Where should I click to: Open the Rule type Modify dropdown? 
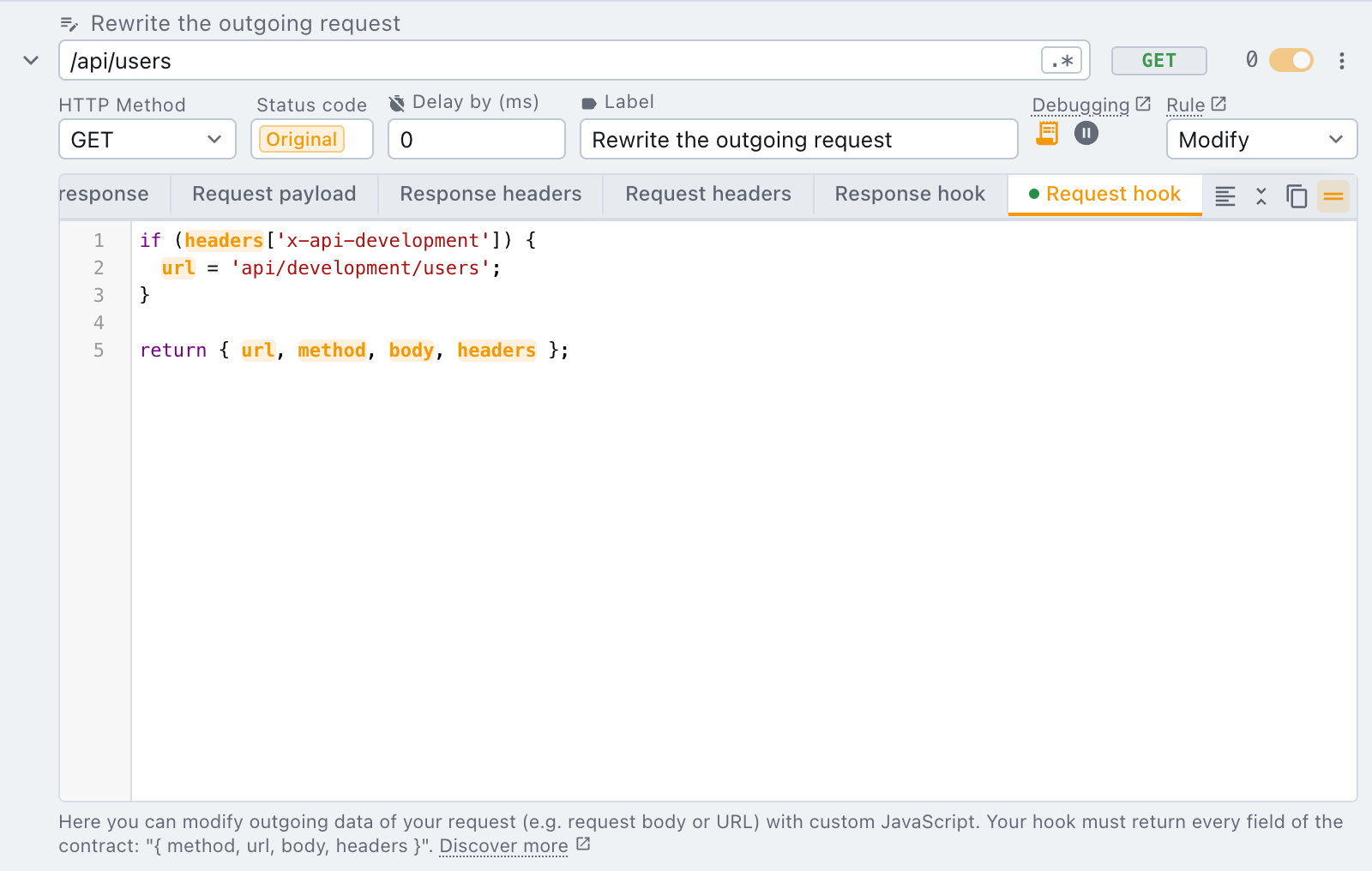coord(1262,139)
